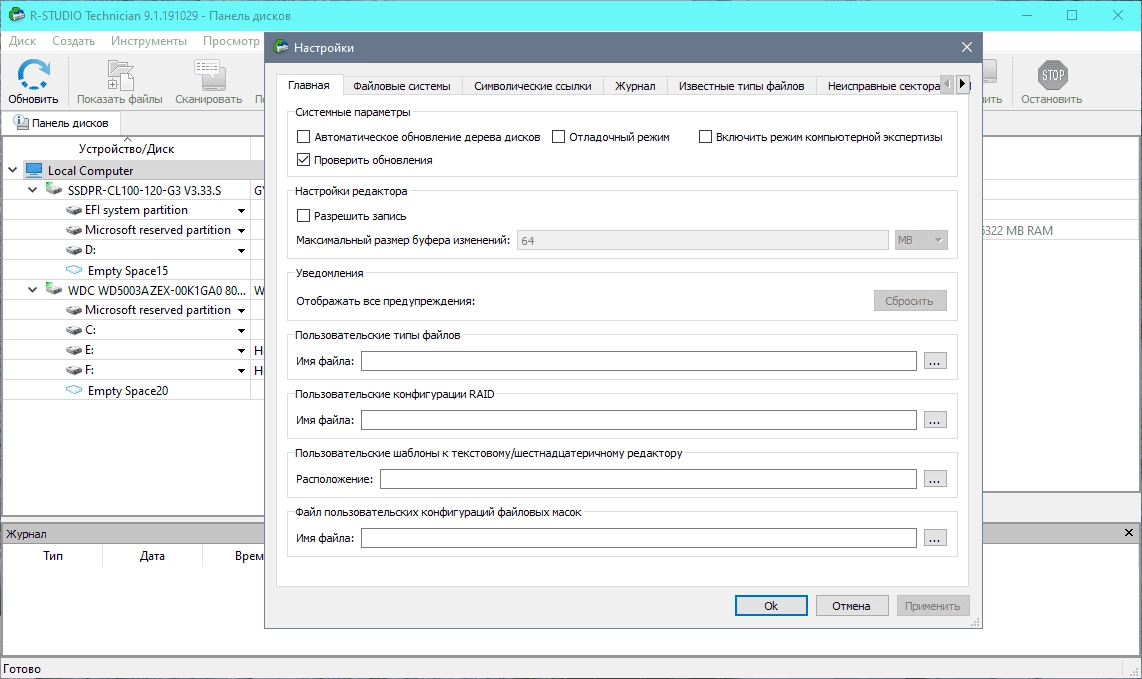The width and height of the screenshot is (1142, 679).
Task: Open the Инструменты menu
Action: tap(149, 41)
